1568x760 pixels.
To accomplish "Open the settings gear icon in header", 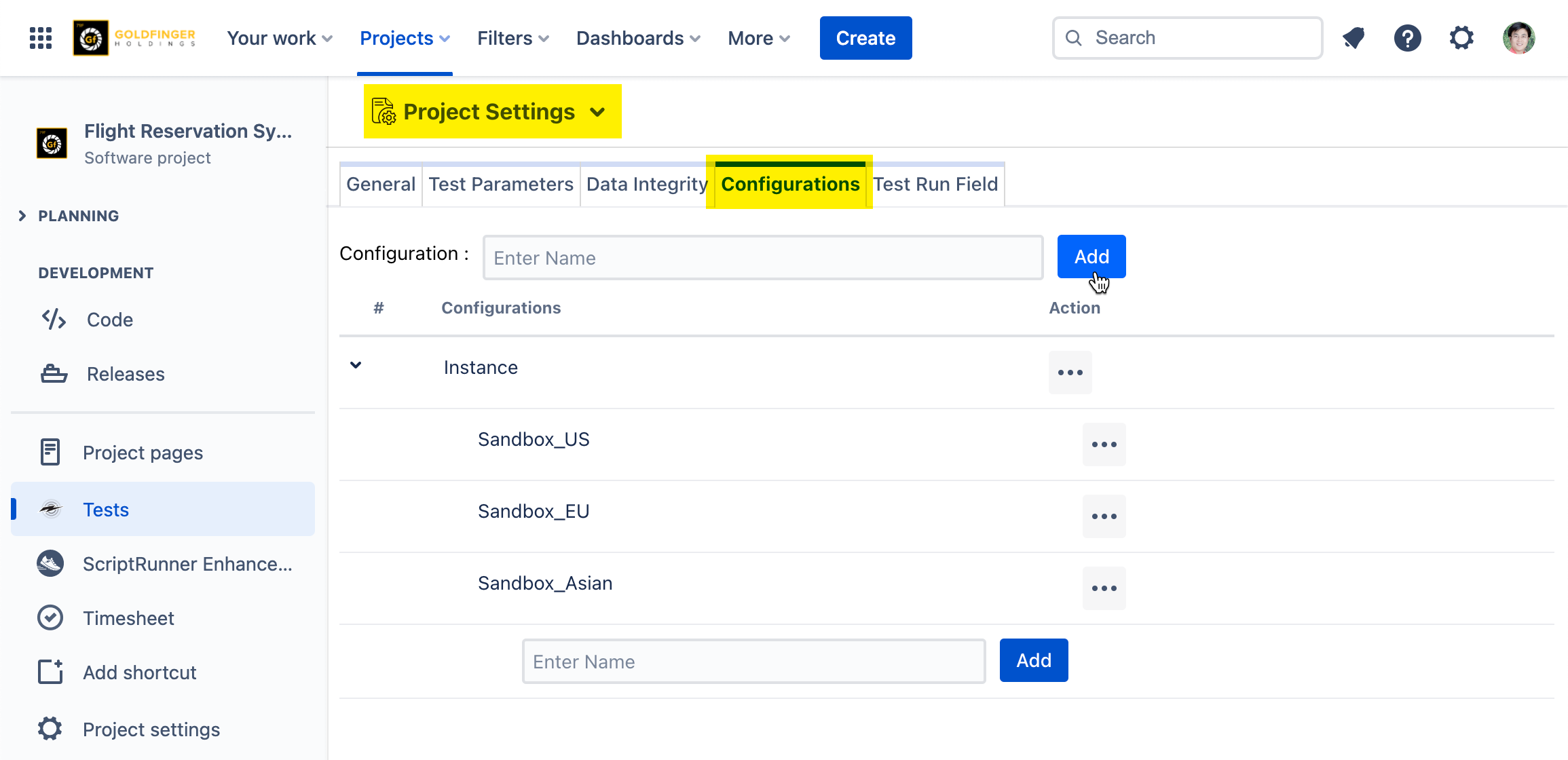I will pyautogui.click(x=1461, y=38).
